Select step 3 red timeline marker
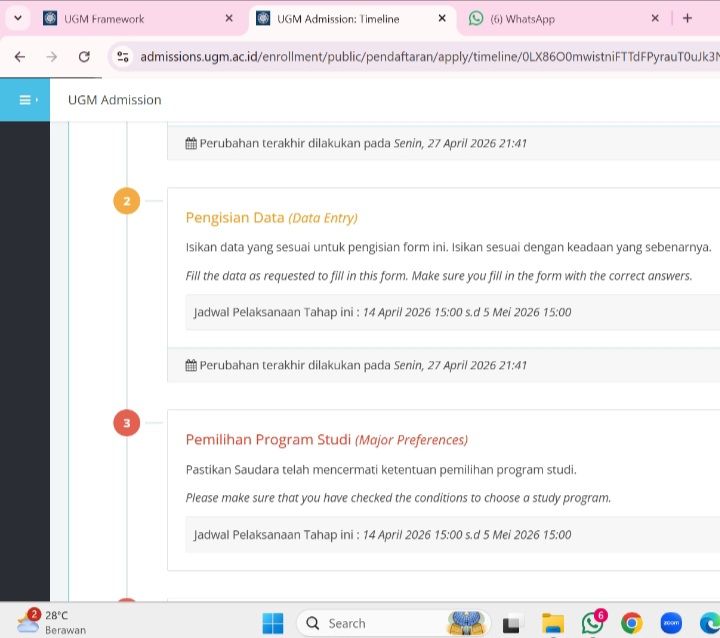The width and height of the screenshot is (720, 638). tap(127, 423)
